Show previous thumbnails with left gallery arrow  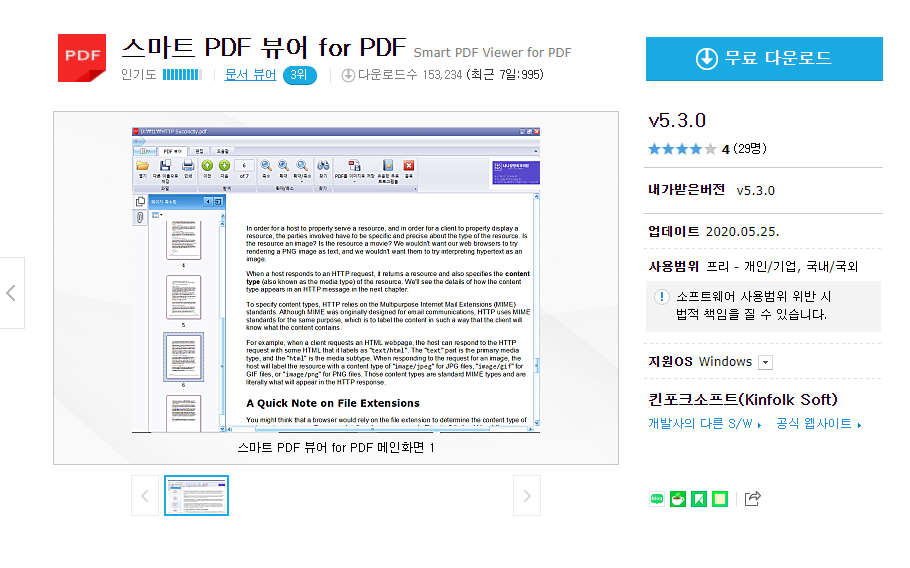point(145,496)
